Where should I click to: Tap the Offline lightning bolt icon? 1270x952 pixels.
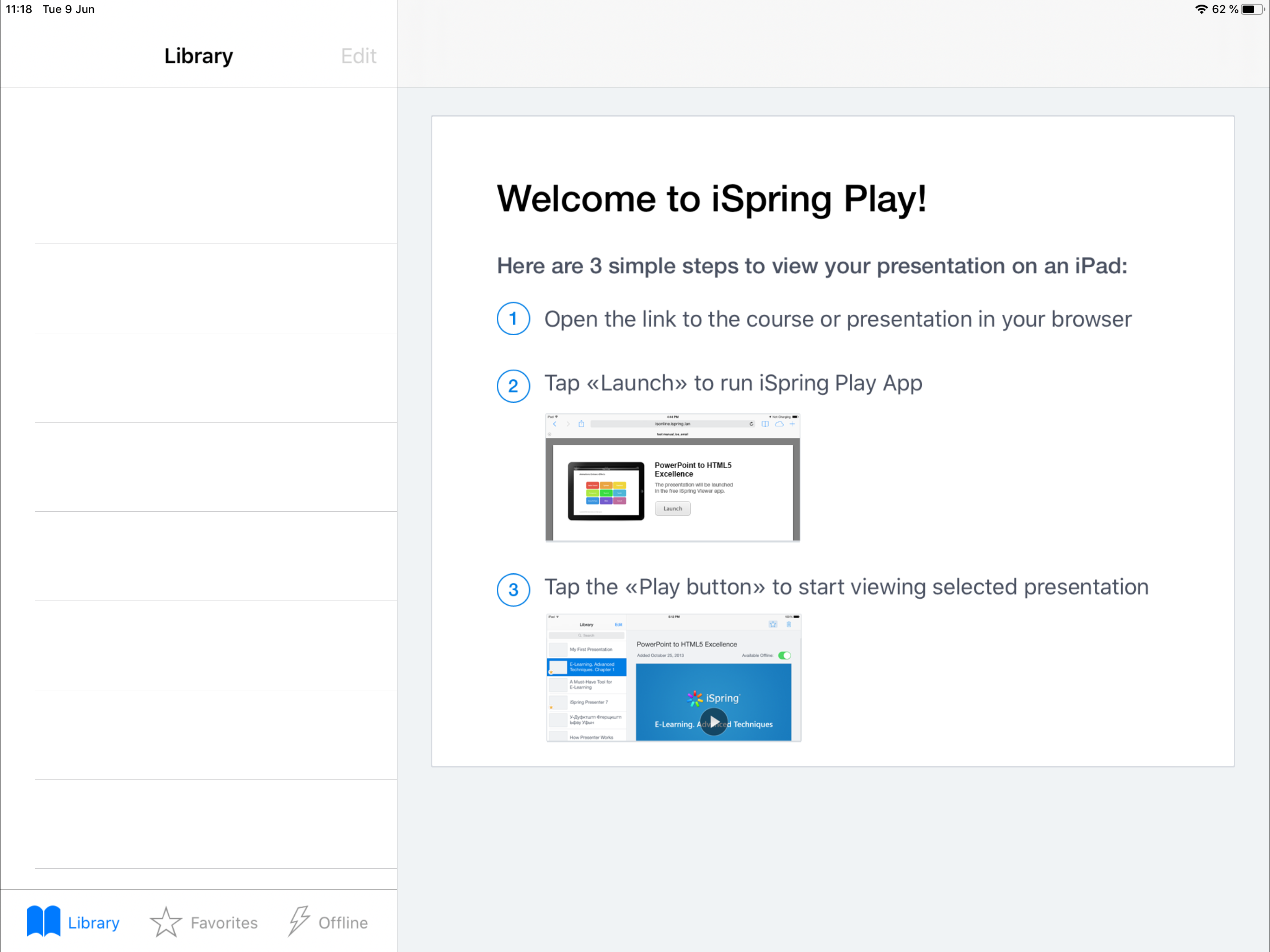(299, 922)
